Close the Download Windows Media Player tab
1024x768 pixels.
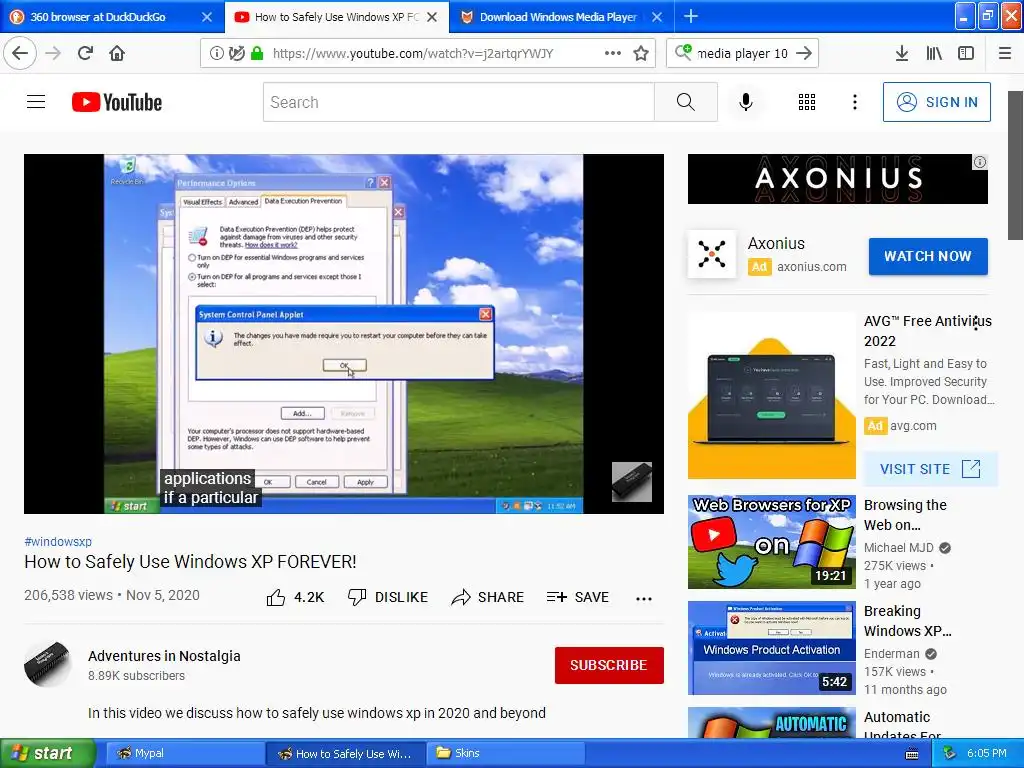tap(657, 17)
